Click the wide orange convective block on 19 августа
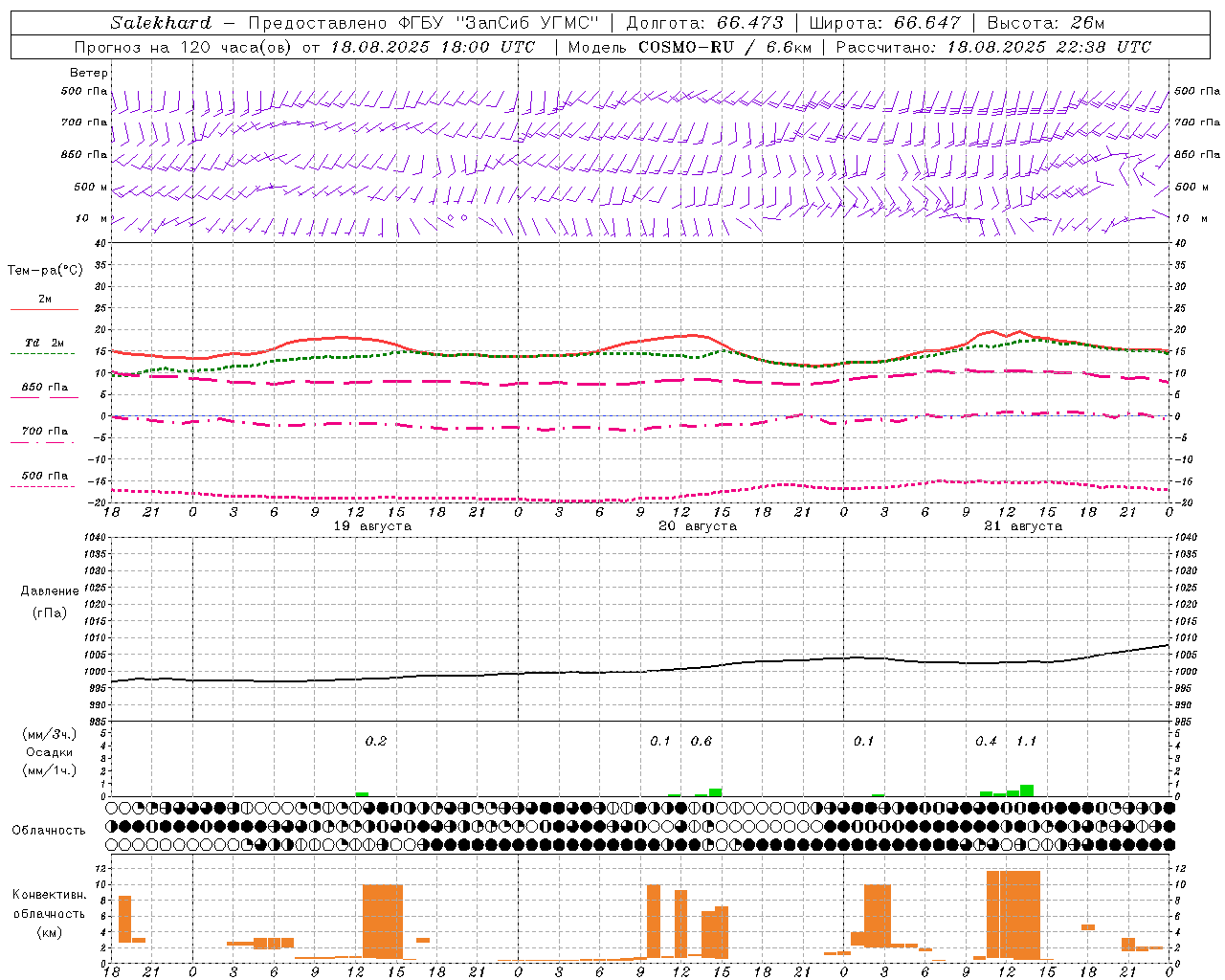The image size is (1225, 980). click(383, 921)
